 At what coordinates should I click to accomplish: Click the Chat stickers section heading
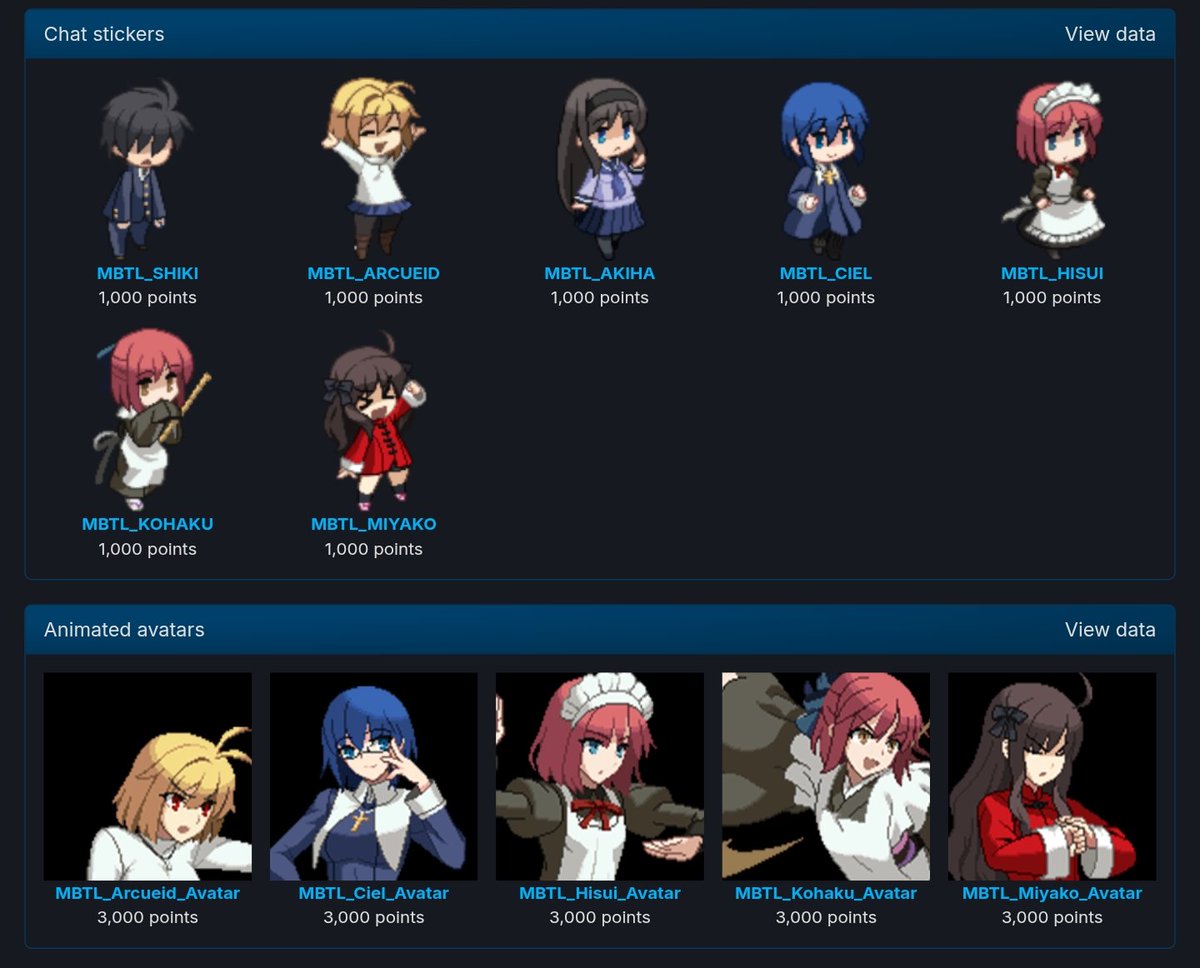(104, 34)
